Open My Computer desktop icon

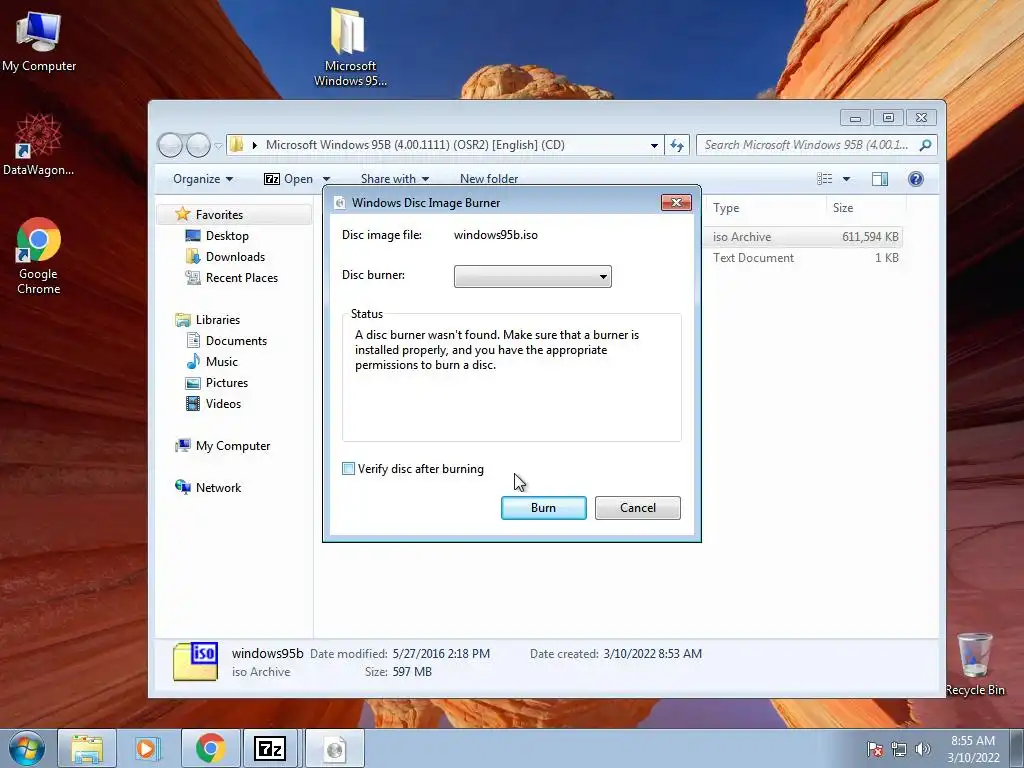39,41
